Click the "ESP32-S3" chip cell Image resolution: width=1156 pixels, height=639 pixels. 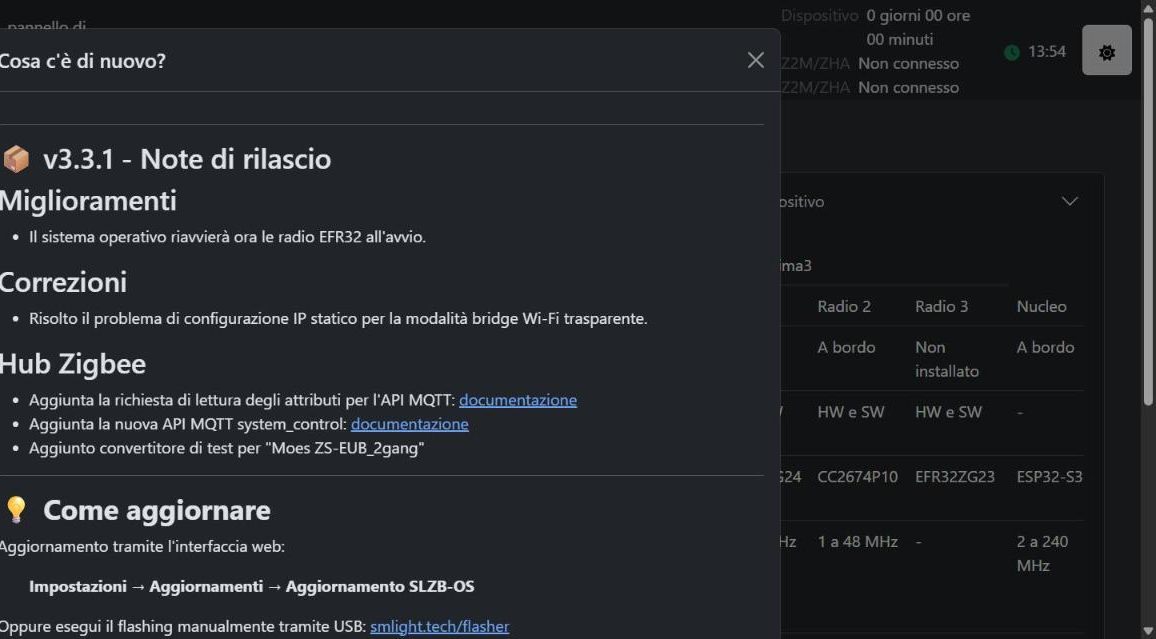(x=1050, y=477)
